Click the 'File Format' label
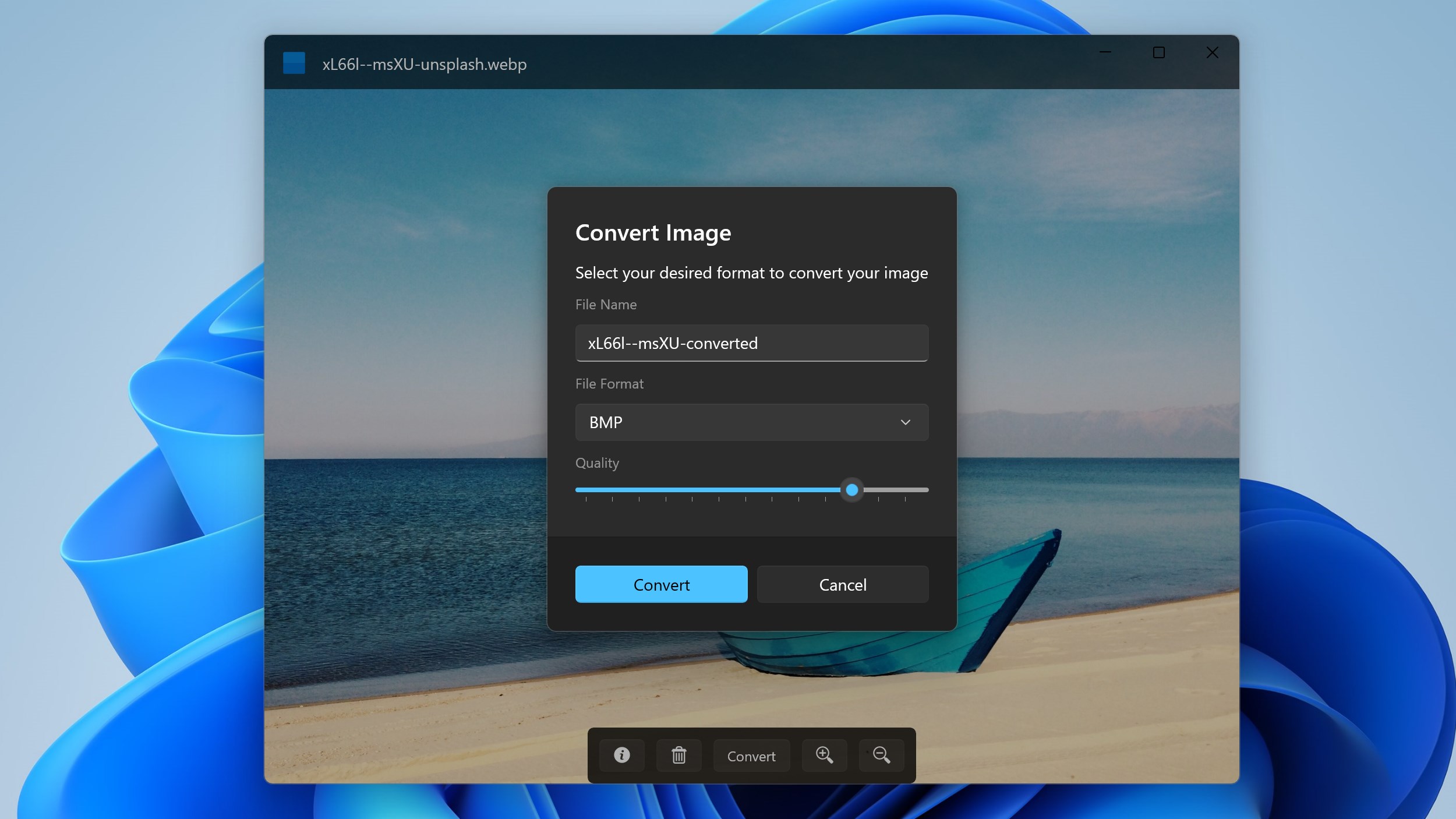 609,384
